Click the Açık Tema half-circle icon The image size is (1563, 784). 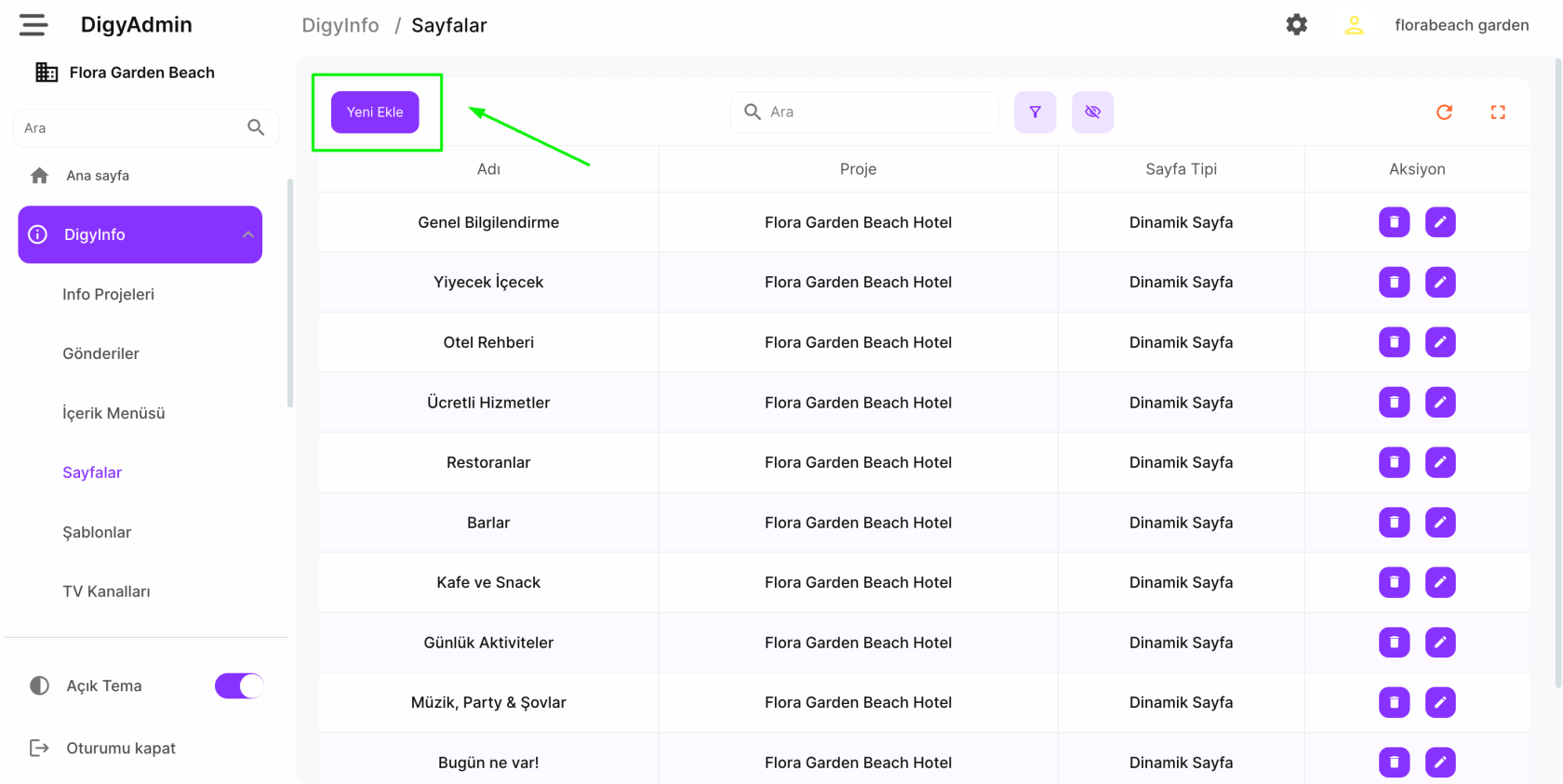39,686
